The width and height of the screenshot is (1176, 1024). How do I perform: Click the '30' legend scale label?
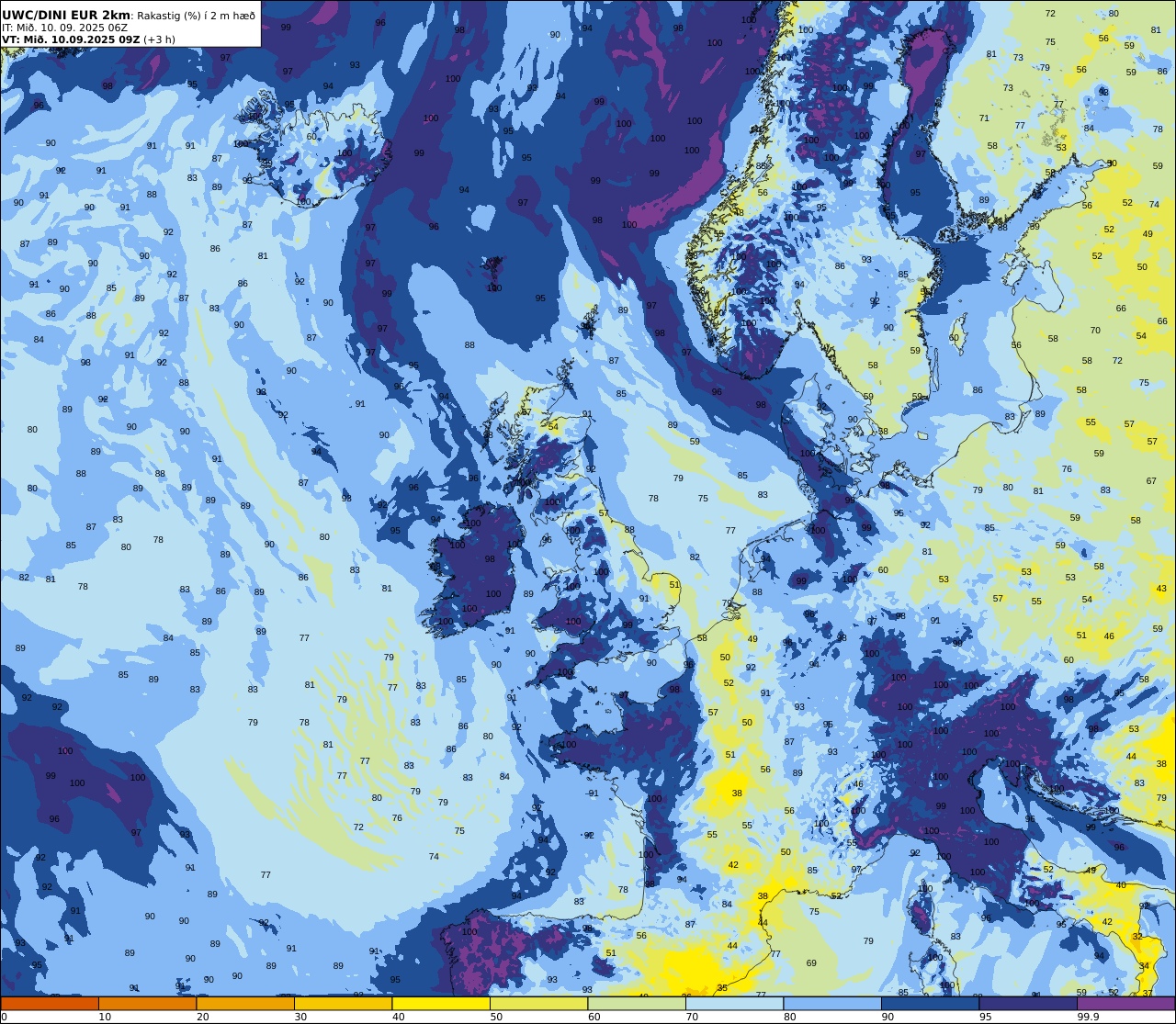pyautogui.click(x=300, y=1017)
